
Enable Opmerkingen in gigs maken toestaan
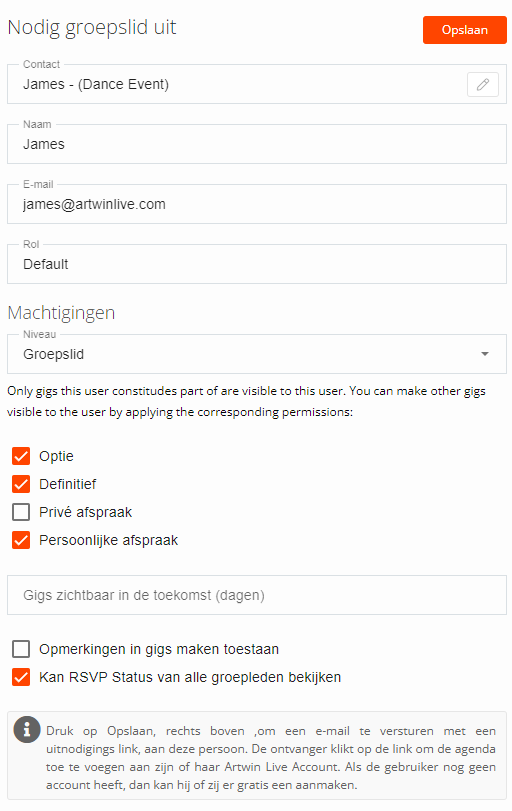pos(21,649)
